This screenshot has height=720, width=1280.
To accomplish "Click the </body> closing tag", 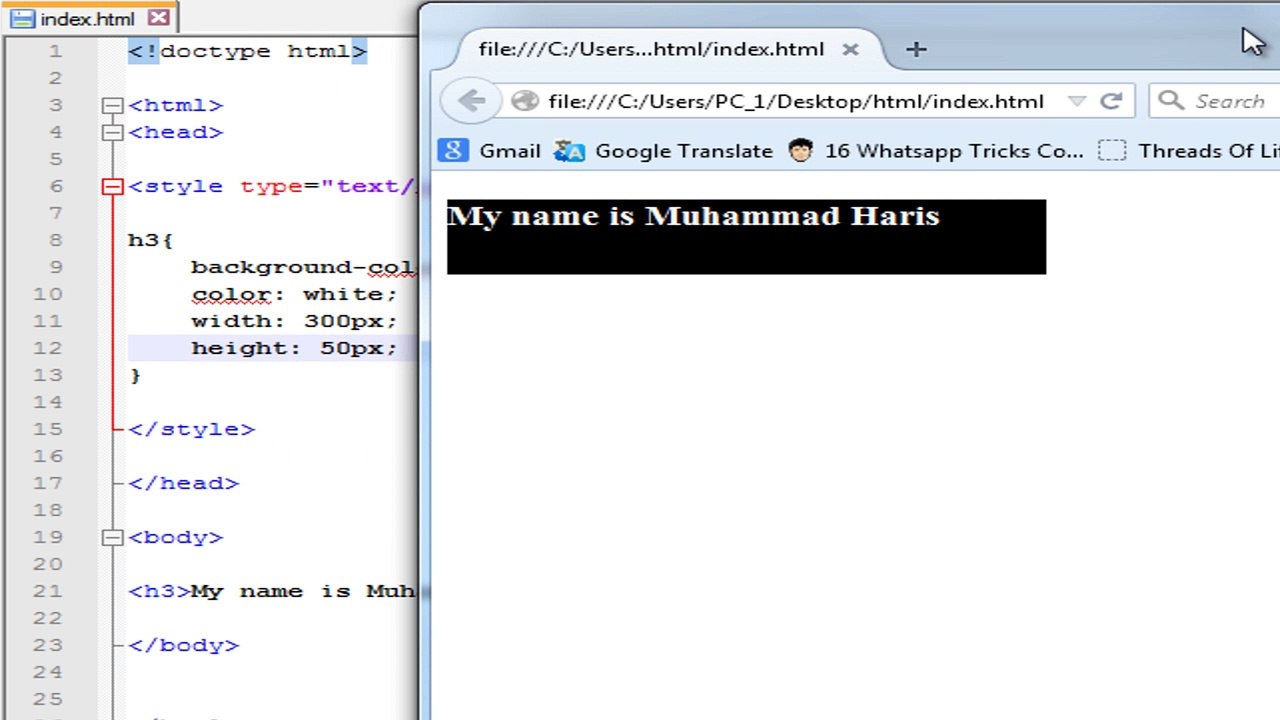I will 184,645.
